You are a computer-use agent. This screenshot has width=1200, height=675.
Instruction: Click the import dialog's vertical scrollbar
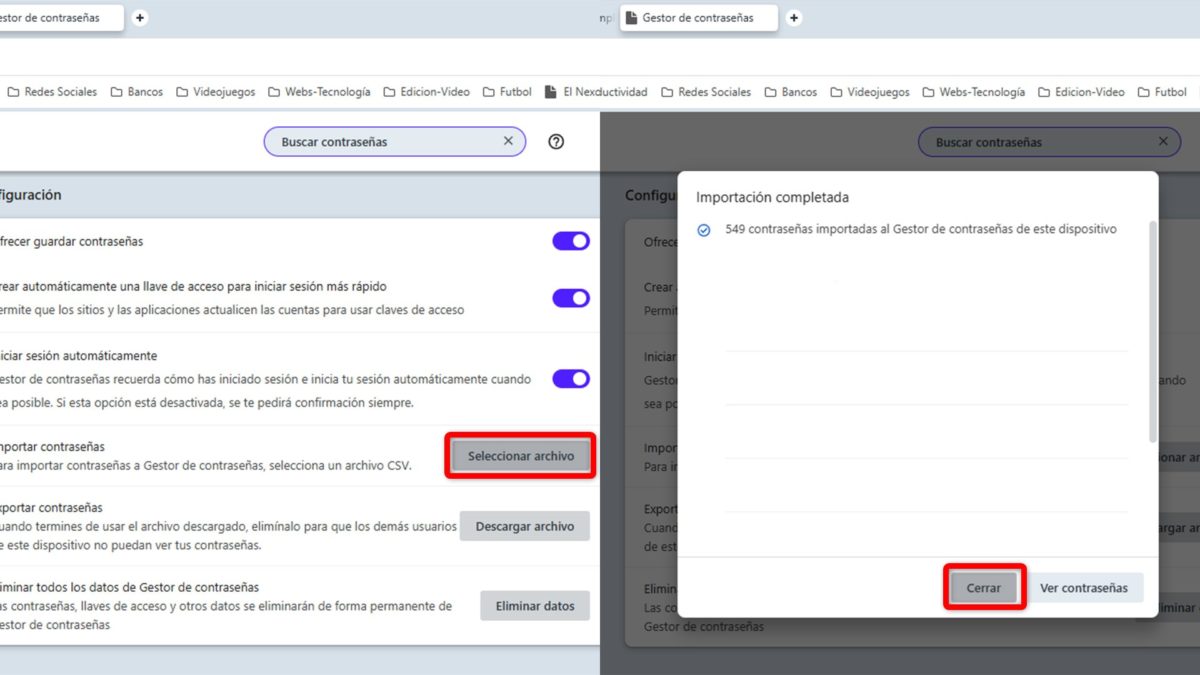[1152, 330]
